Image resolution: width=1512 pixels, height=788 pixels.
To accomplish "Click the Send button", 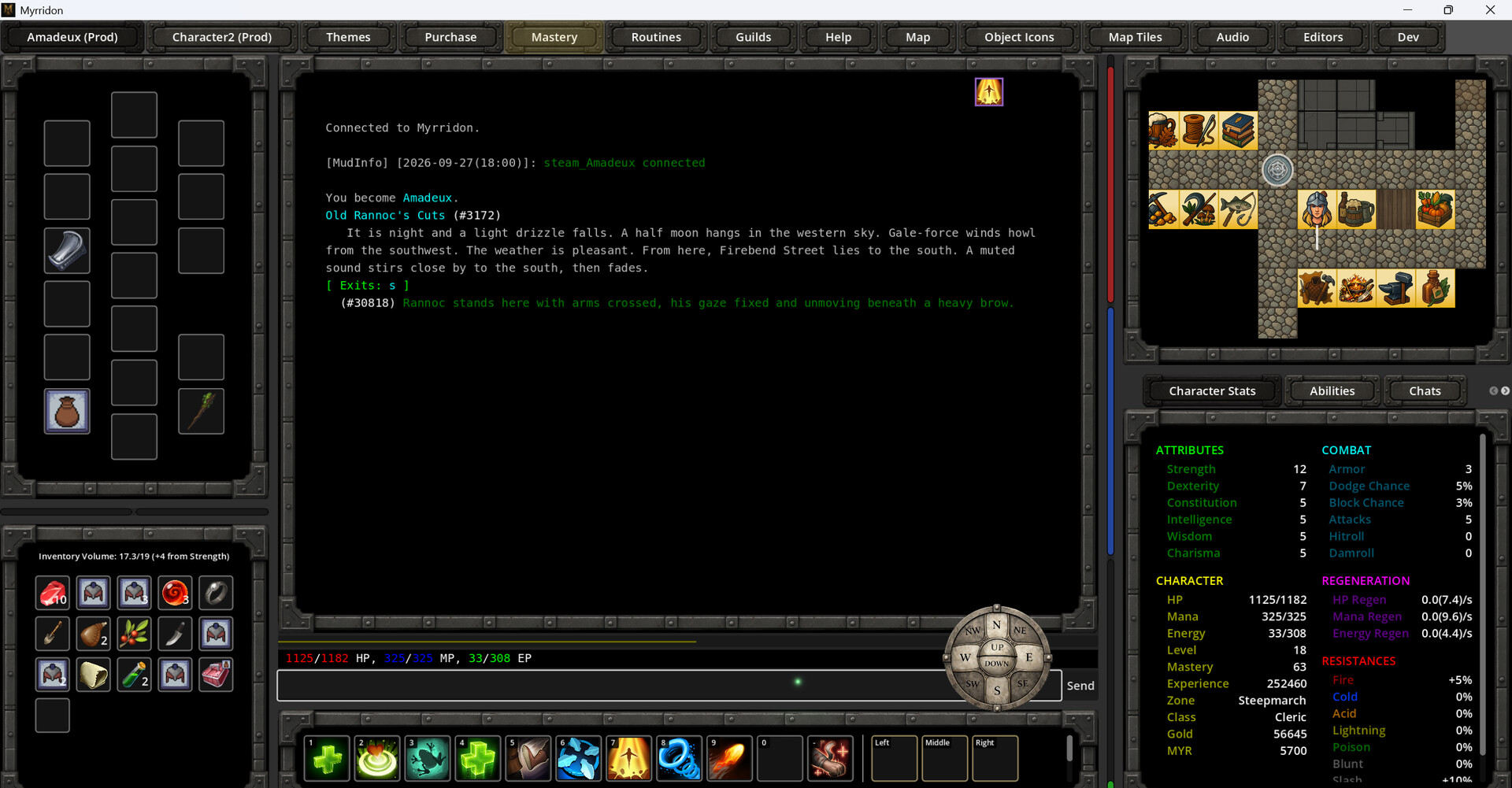I will [x=1080, y=686].
